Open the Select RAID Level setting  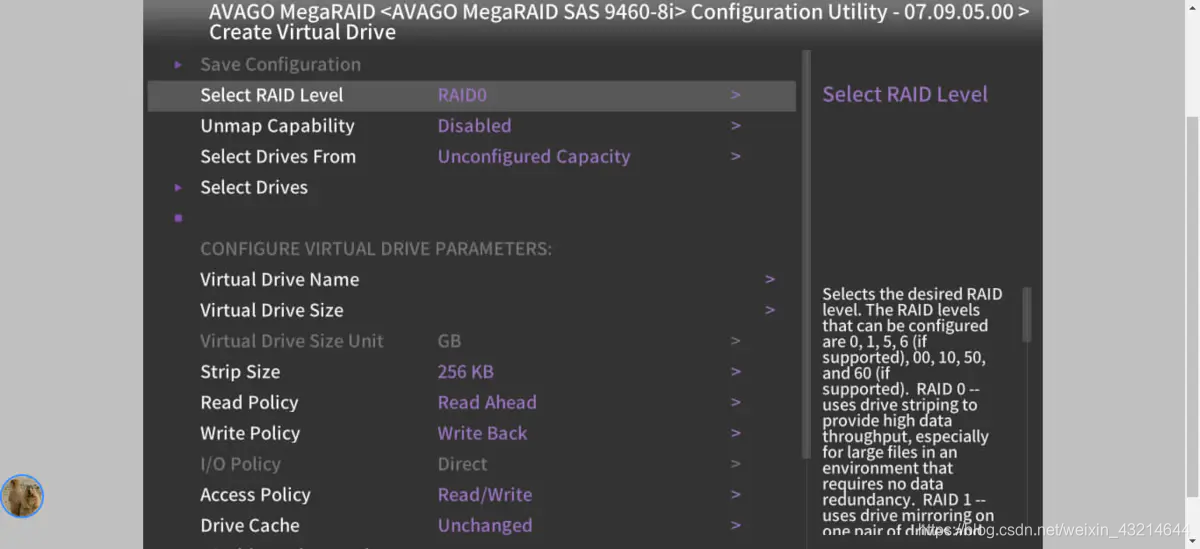tap(471, 95)
